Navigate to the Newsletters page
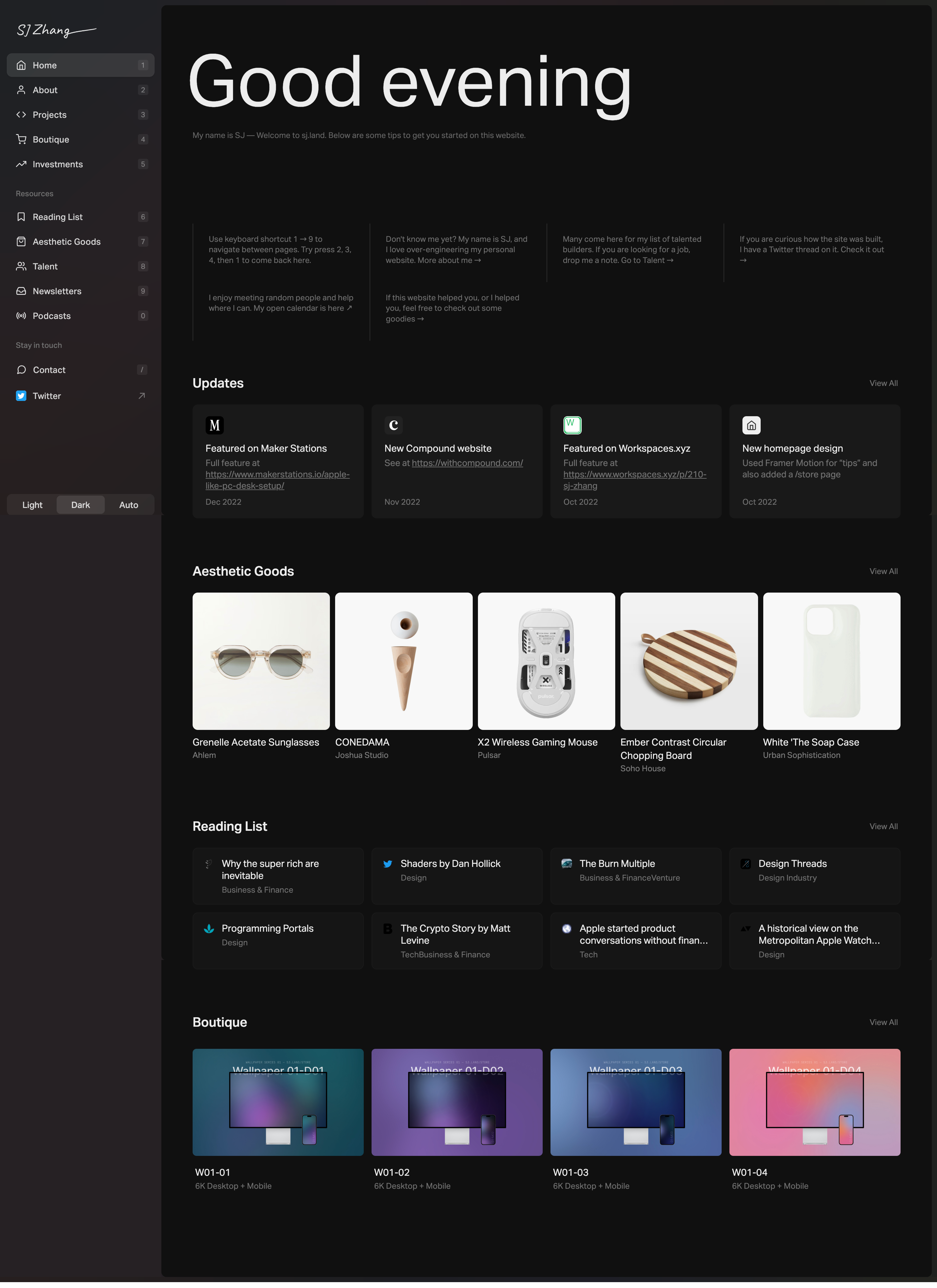The height and width of the screenshot is (1288, 937). [x=81, y=291]
